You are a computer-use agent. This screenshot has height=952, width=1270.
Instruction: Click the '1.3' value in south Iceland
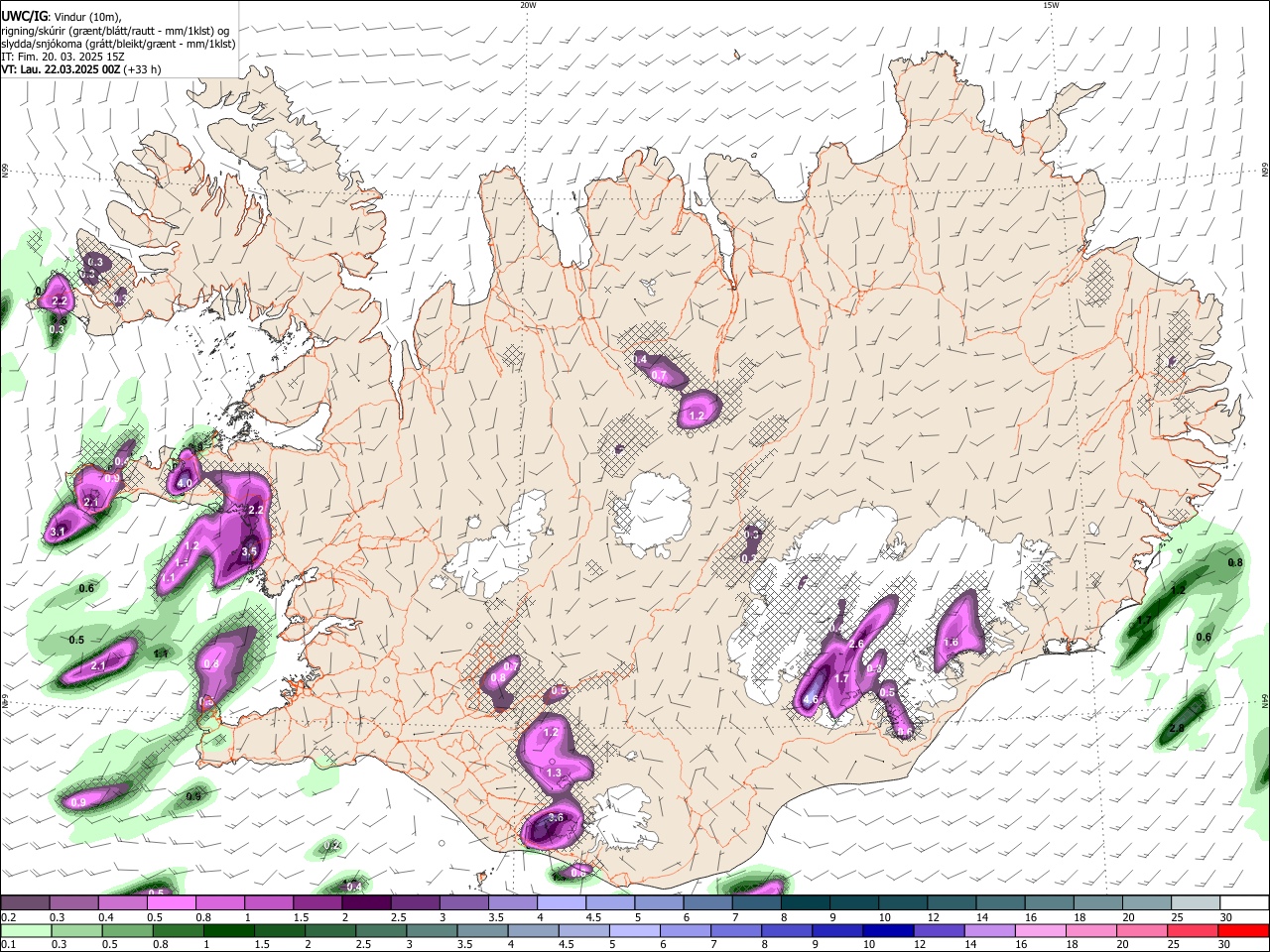pyautogui.click(x=554, y=773)
